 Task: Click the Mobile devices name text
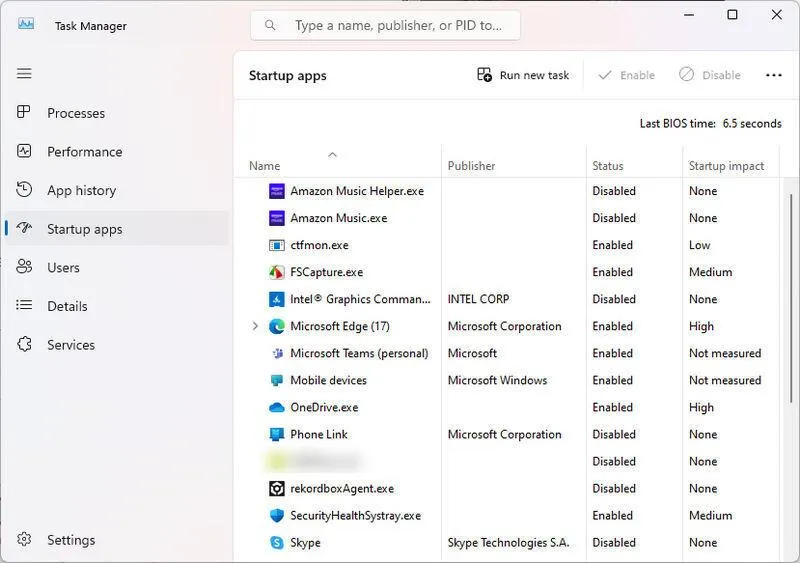pyautogui.click(x=328, y=380)
